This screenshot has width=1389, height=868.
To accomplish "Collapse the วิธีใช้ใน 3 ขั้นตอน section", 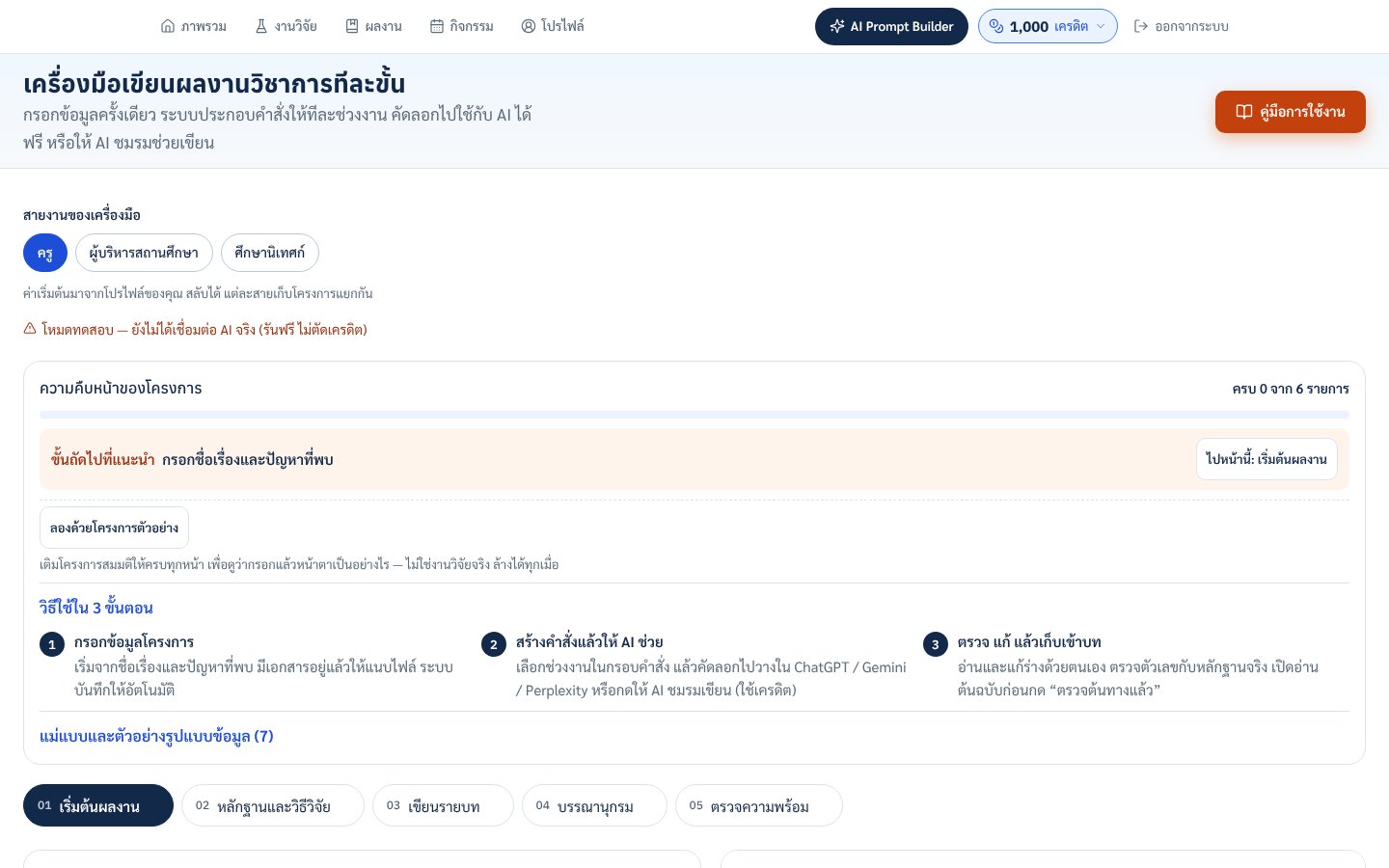I will 96,608.
